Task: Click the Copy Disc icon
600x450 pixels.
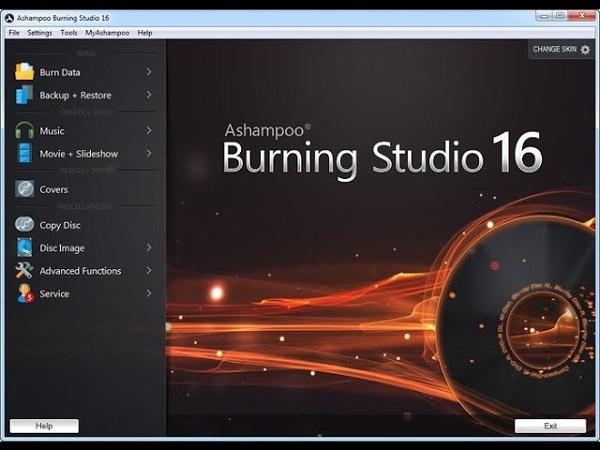Action: click(x=24, y=224)
